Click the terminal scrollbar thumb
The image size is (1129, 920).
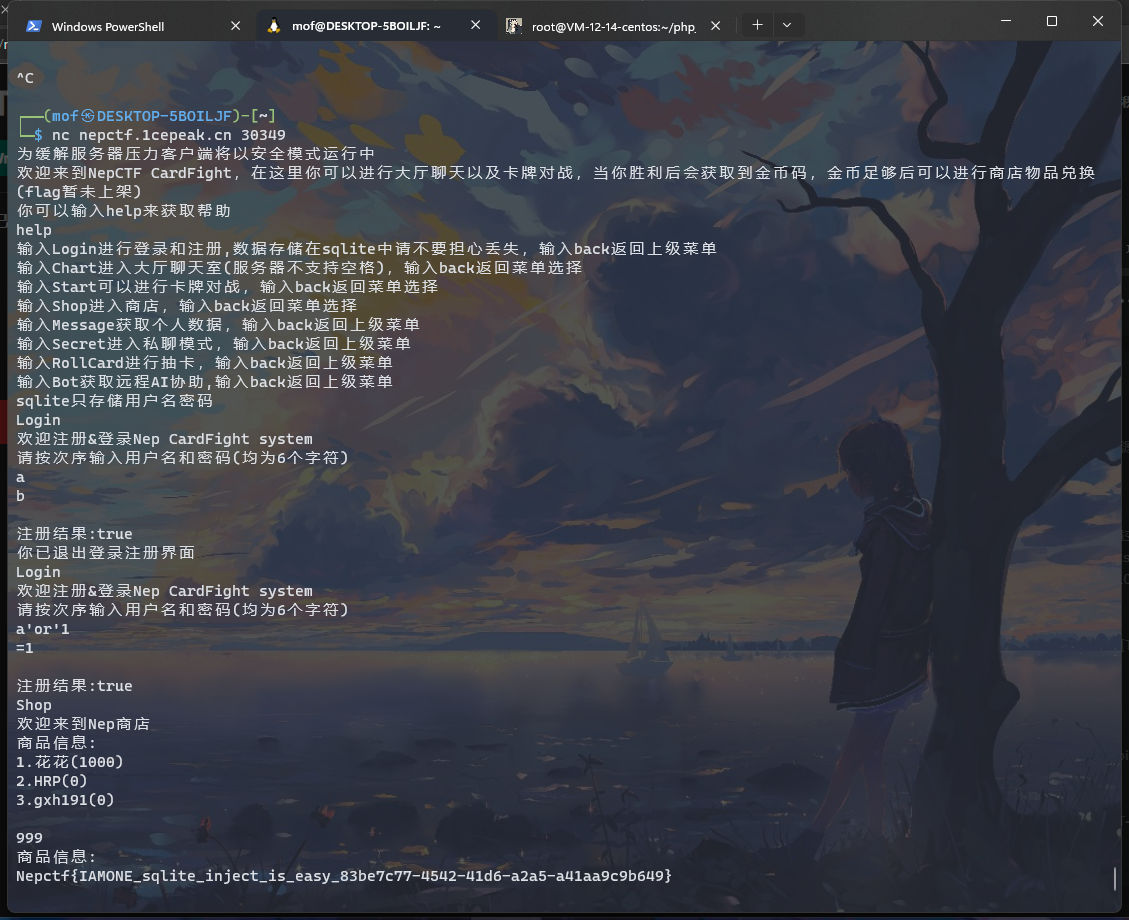1115,878
